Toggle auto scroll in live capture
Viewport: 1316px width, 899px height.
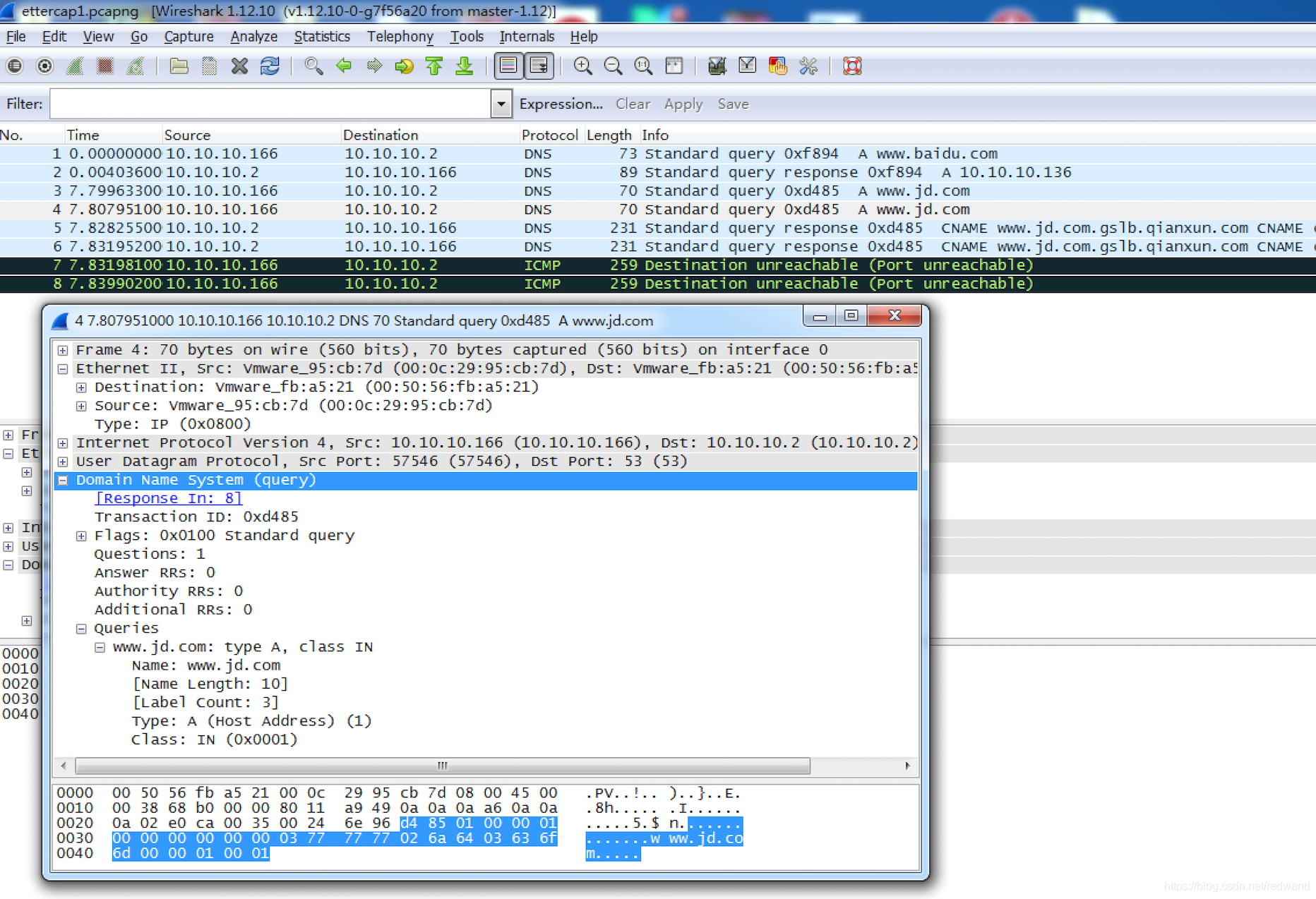539,66
